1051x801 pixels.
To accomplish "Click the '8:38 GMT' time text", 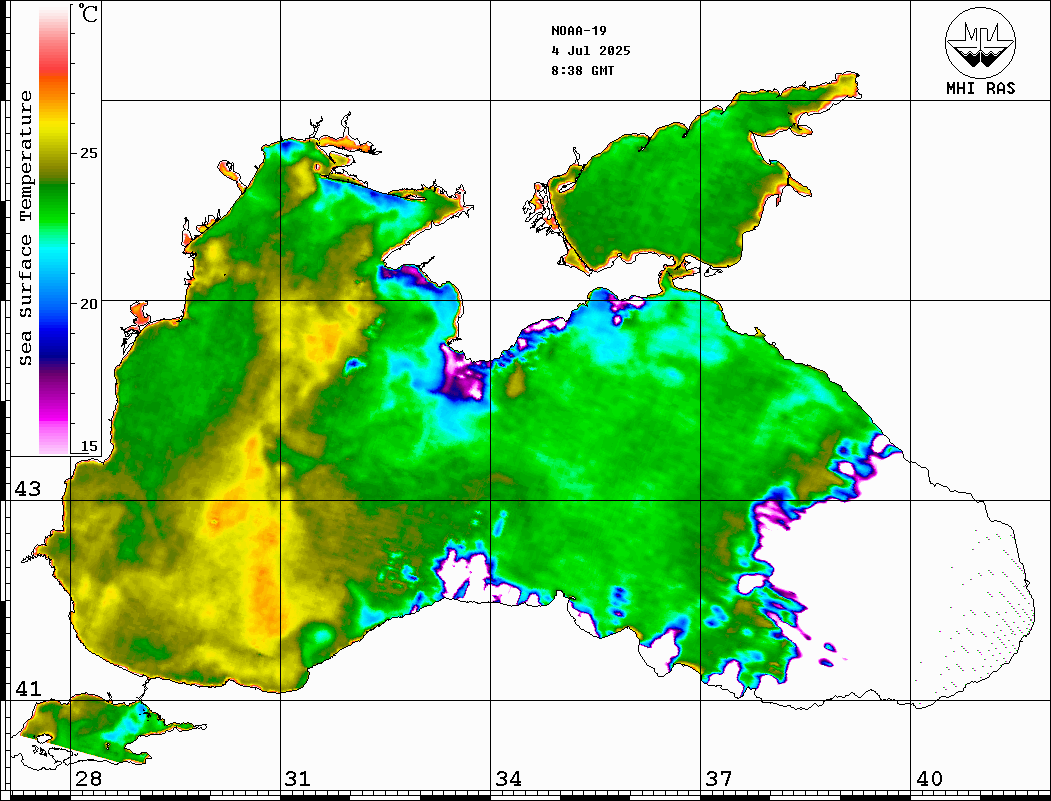I will pos(582,71).
